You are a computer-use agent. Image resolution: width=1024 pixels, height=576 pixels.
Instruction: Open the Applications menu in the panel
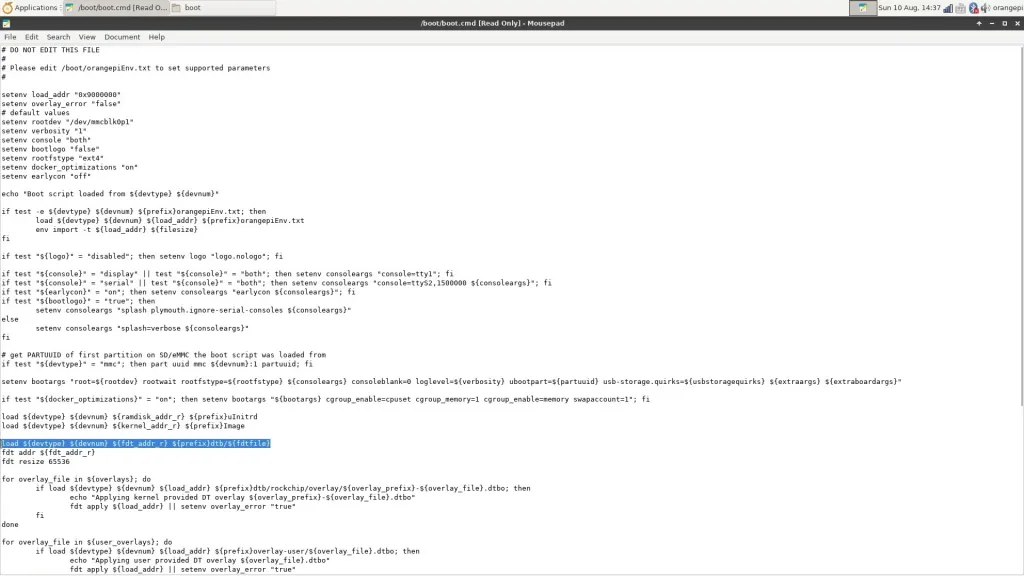tap(35, 7)
